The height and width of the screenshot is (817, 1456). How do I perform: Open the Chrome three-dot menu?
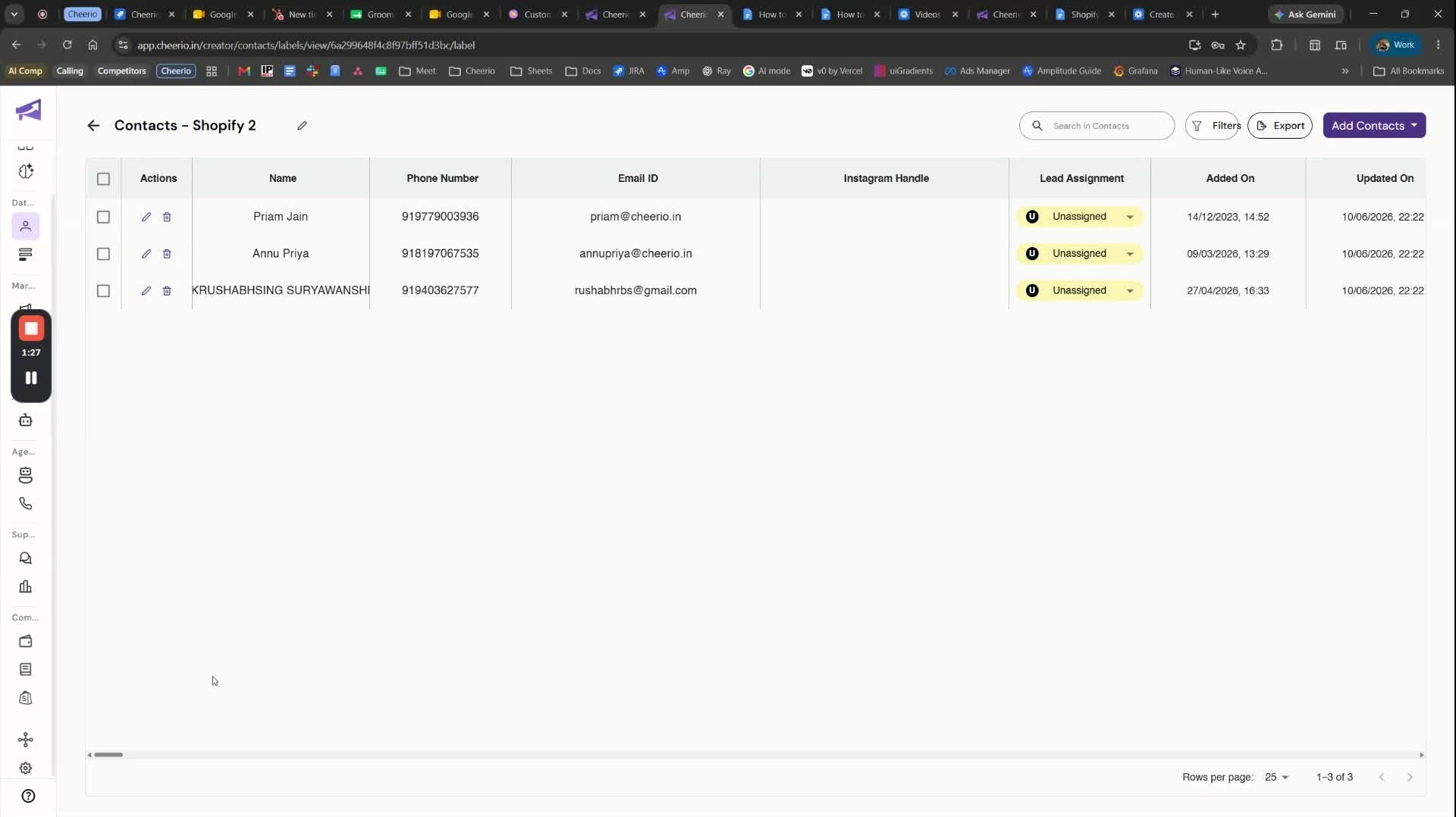[x=1438, y=45]
